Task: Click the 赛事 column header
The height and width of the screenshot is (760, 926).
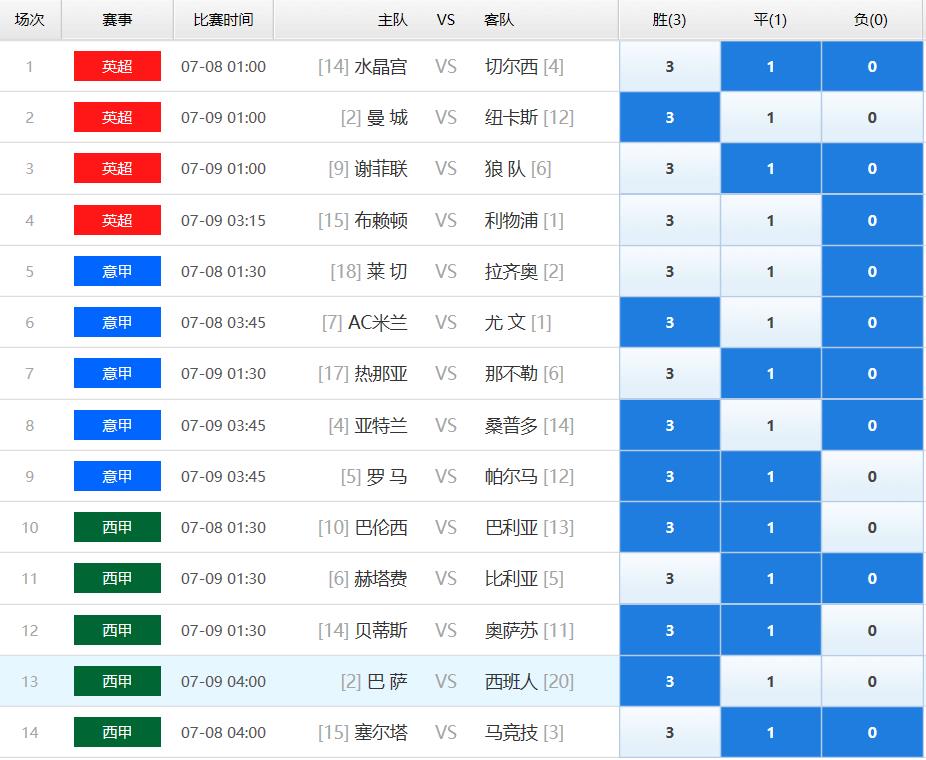Action: click(117, 19)
